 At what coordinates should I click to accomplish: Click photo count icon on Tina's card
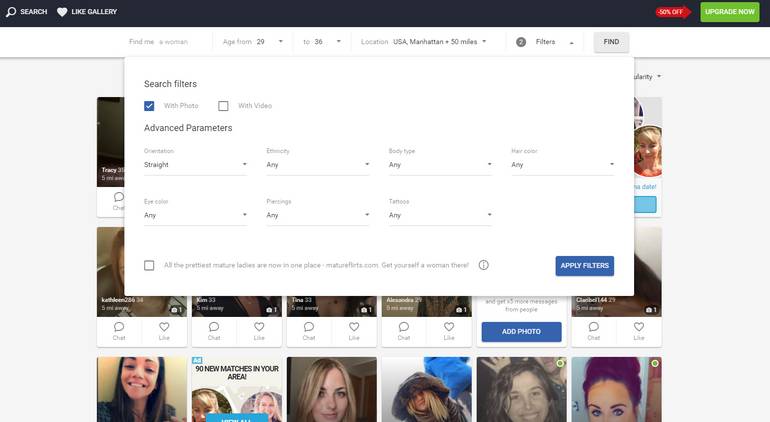coord(365,309)
